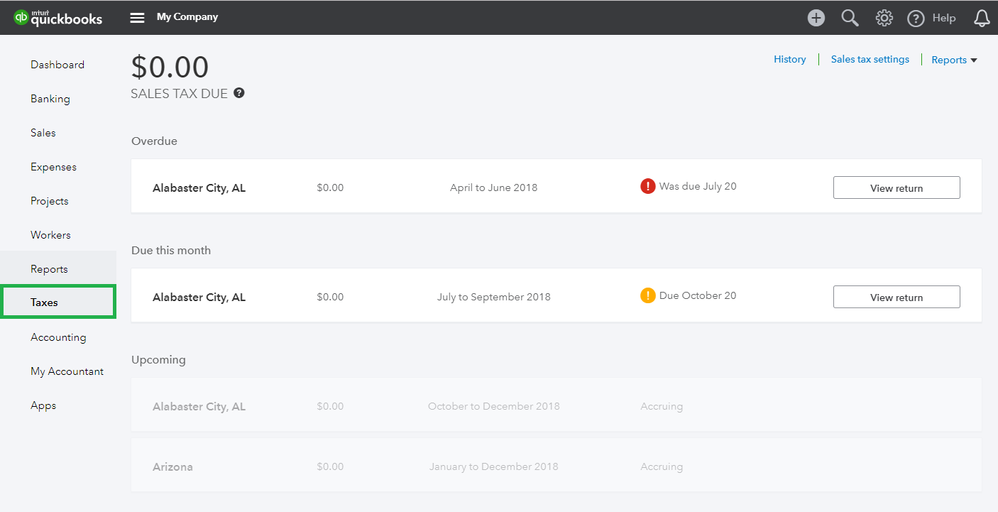
Task: Open the notifications bell icon
Action: (x=981, y=18)
